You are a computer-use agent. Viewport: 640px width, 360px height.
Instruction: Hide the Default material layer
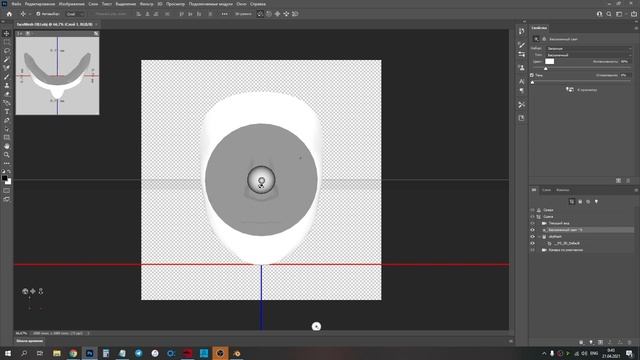tap(532, 243)
